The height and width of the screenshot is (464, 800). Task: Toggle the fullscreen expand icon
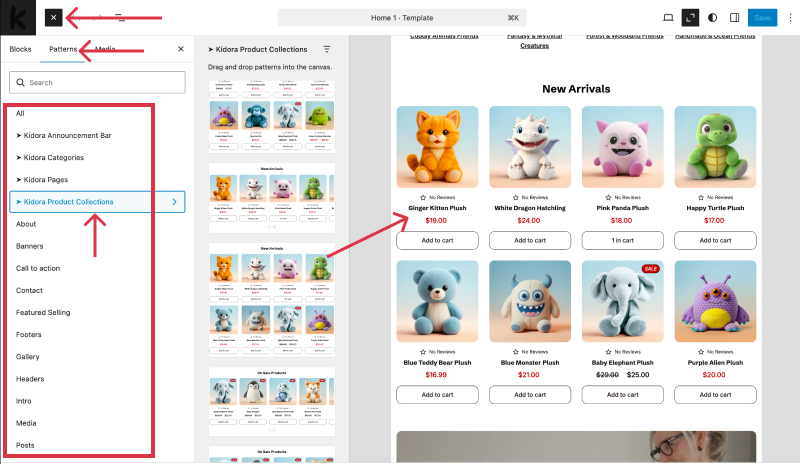pyautogui.click(x=690, y=17)
